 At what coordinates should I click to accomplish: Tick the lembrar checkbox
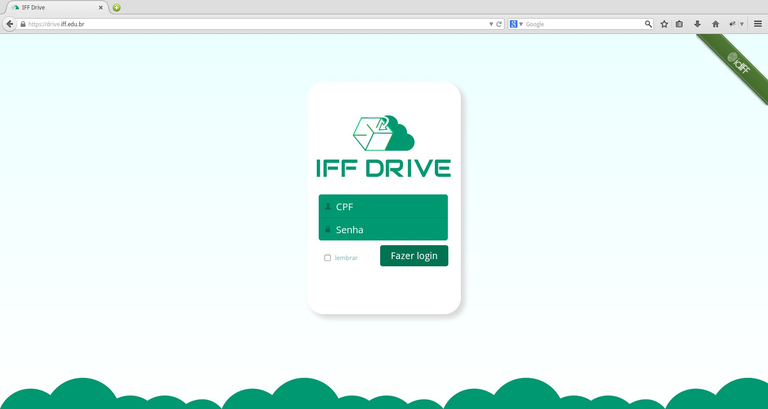(x=328, y=258)
